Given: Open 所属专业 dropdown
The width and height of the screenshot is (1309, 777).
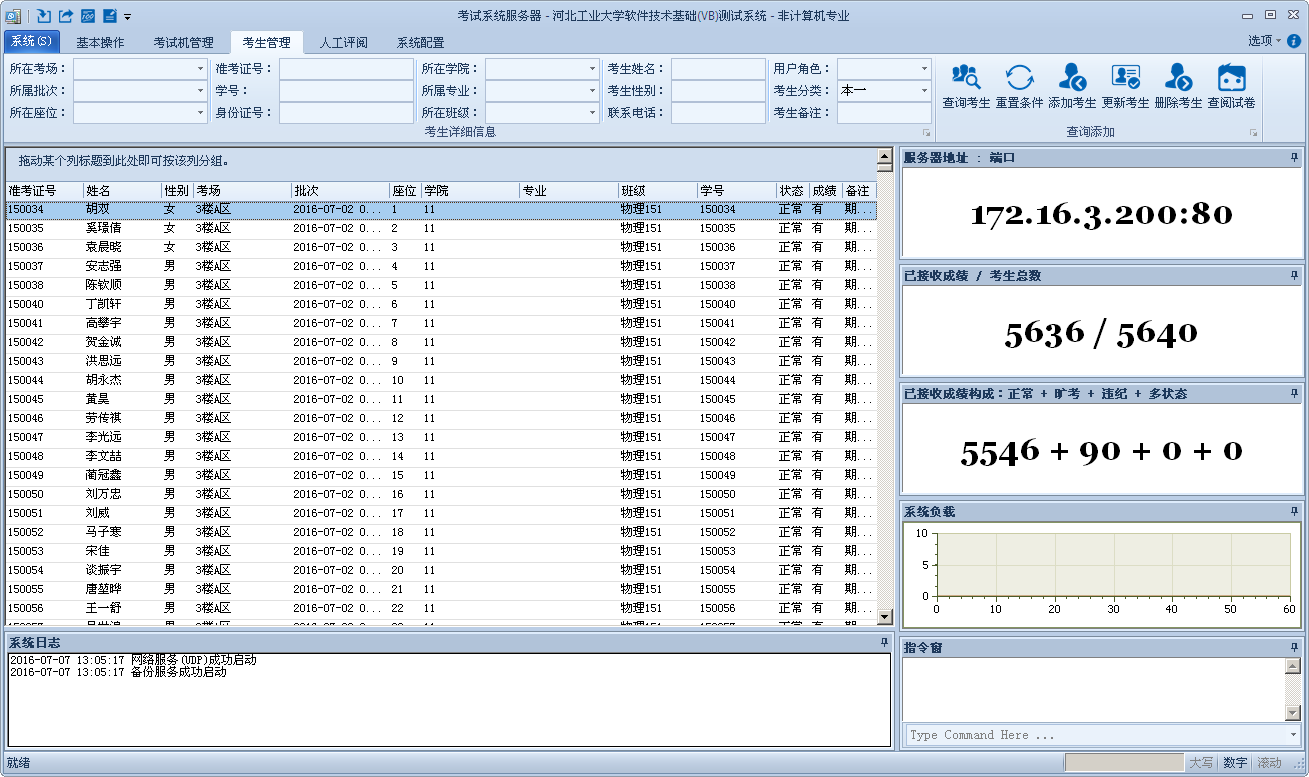Looking at the screenshot, I should point(592,91).
